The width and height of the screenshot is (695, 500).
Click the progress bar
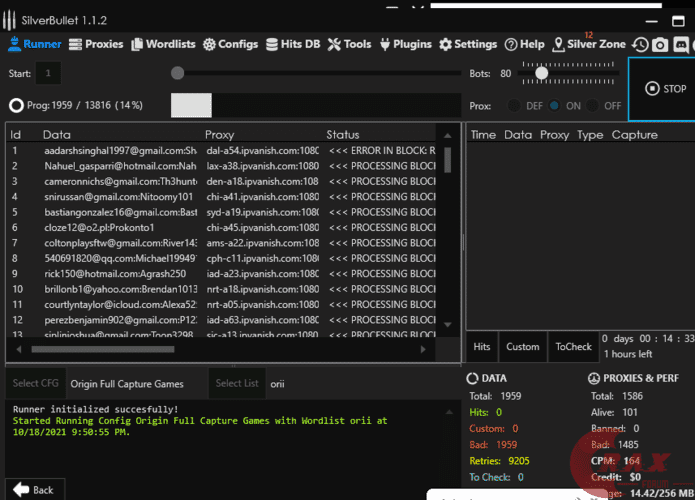pos(316,105)
